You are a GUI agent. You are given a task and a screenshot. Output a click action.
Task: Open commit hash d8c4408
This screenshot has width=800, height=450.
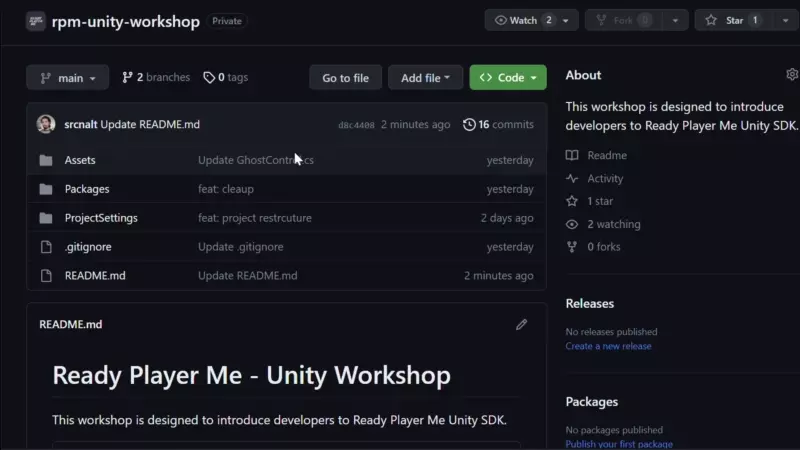click(x=356, y=125)
